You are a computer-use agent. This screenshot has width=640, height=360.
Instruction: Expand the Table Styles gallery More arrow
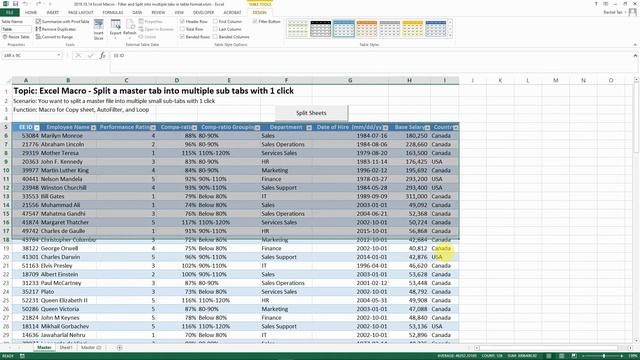[x=450, y=36]
